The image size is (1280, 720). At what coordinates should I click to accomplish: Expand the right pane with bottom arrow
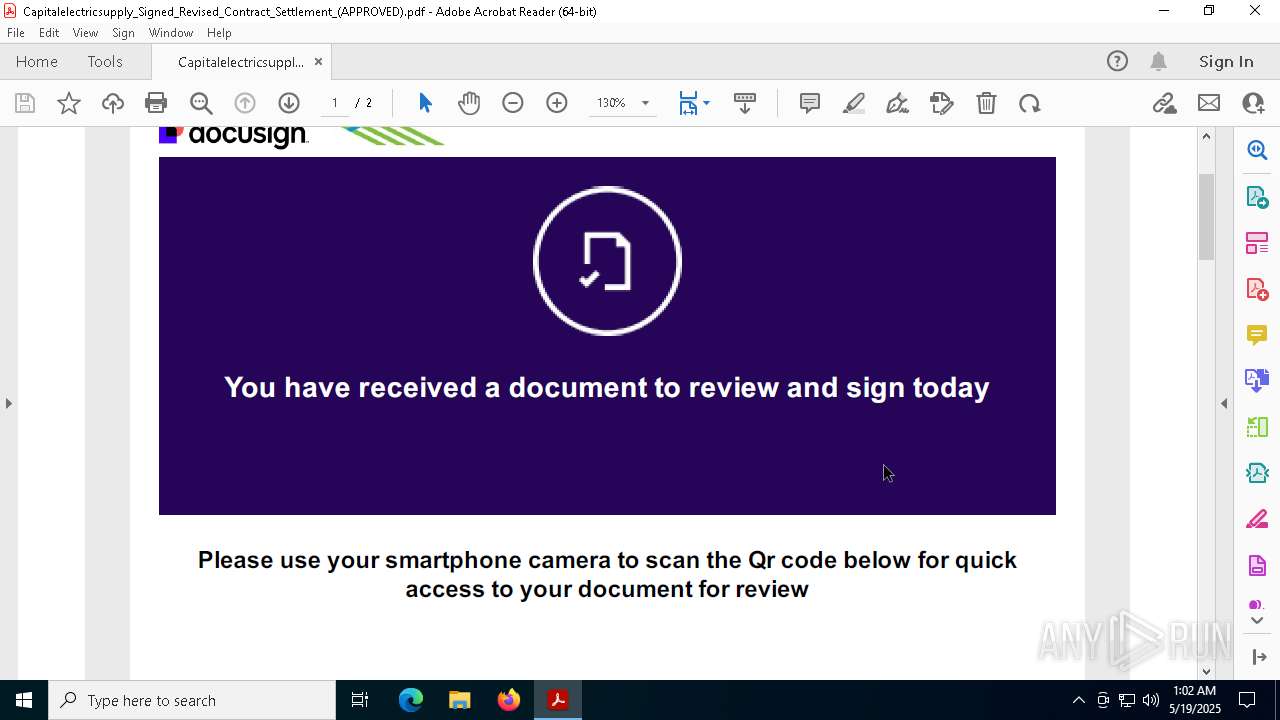tap(1259, 657)
